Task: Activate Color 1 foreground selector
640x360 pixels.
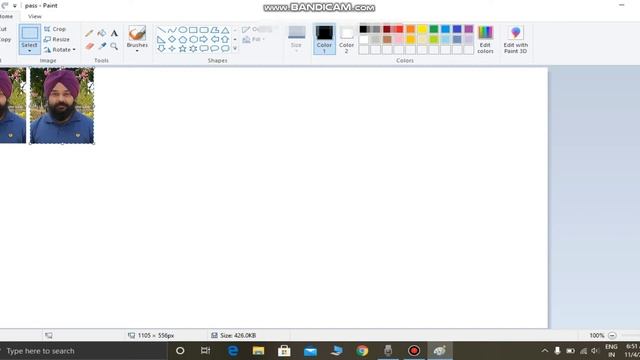Action: 324,40
